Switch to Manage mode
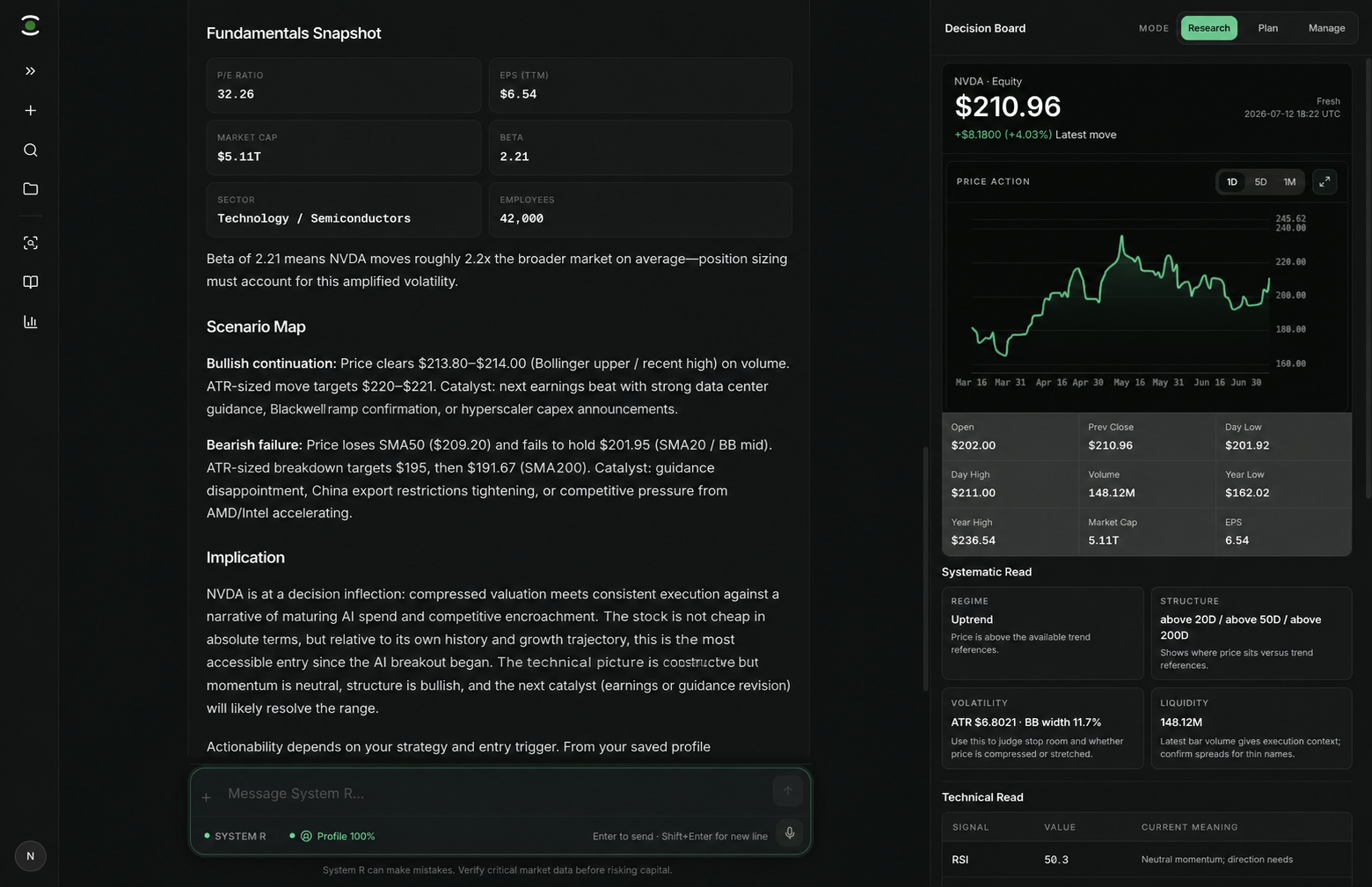 (x=1326, y=28)
